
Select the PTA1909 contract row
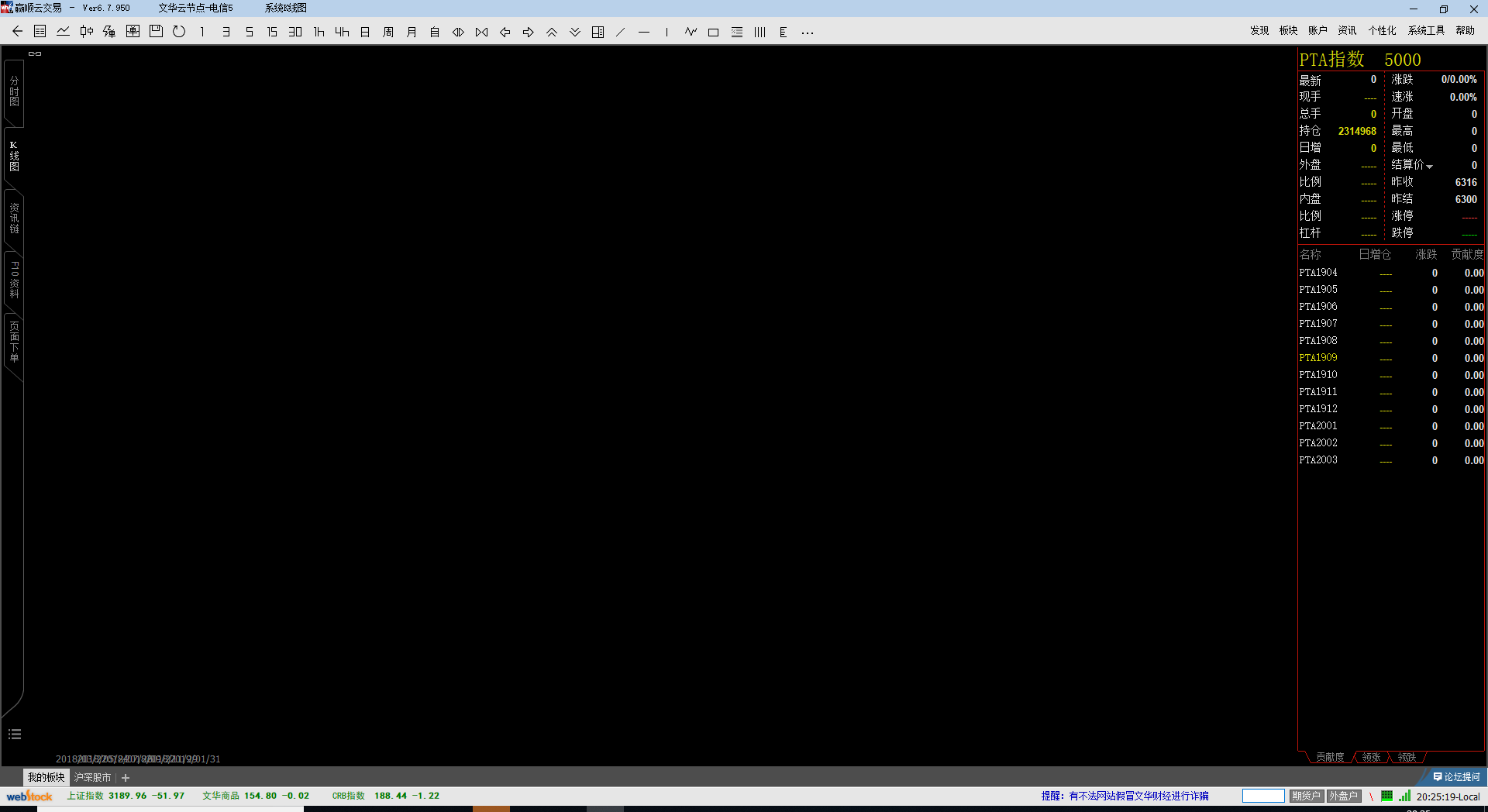1391,358
